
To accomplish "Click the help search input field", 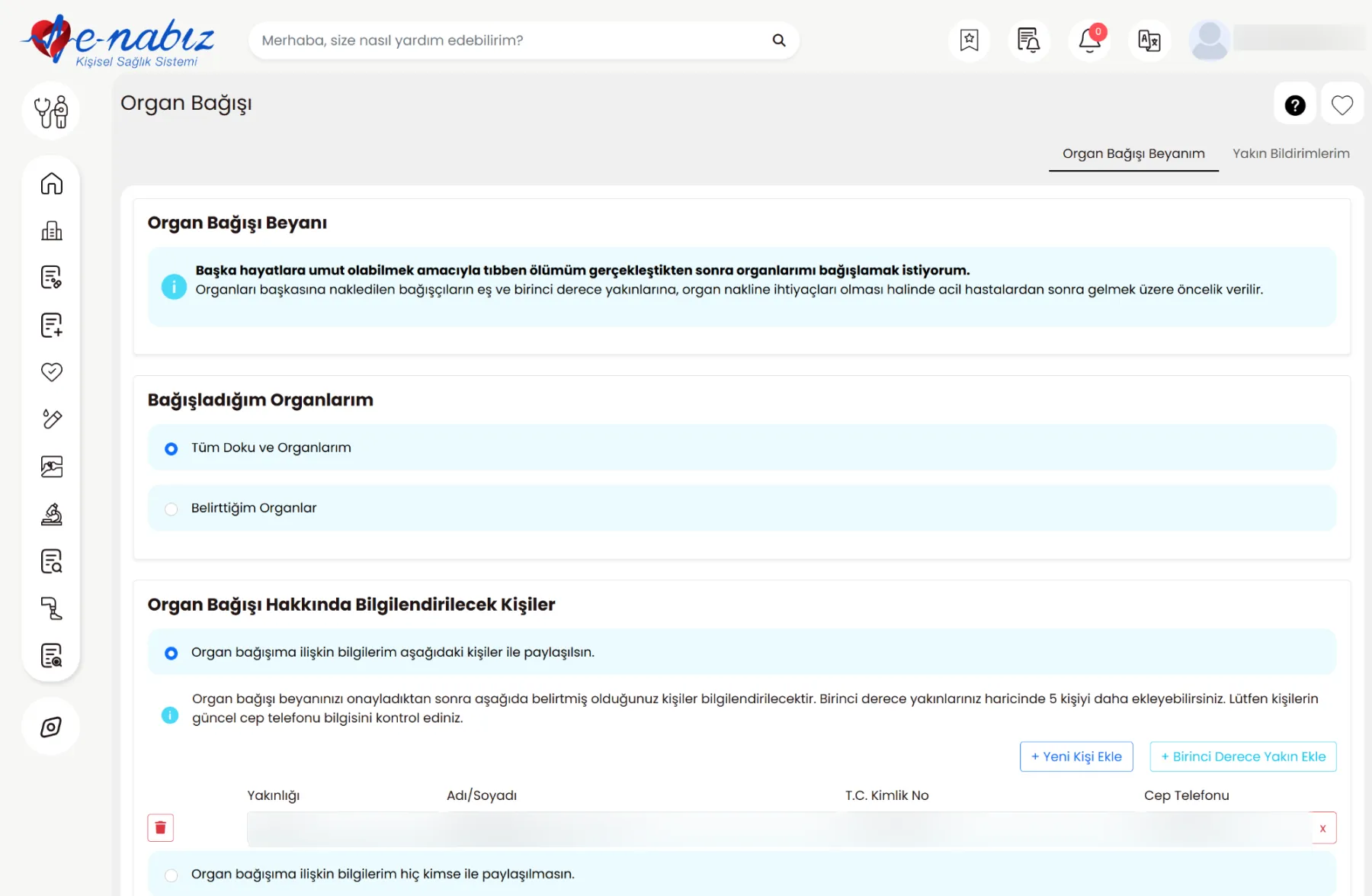I will click(x=511, y=40).
